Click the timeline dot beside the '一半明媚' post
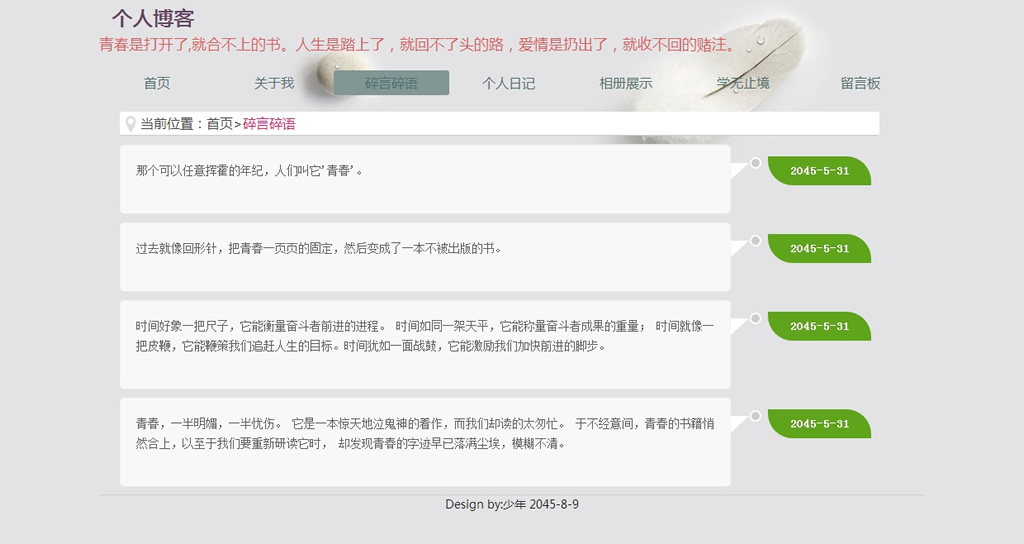 (755, 416)
